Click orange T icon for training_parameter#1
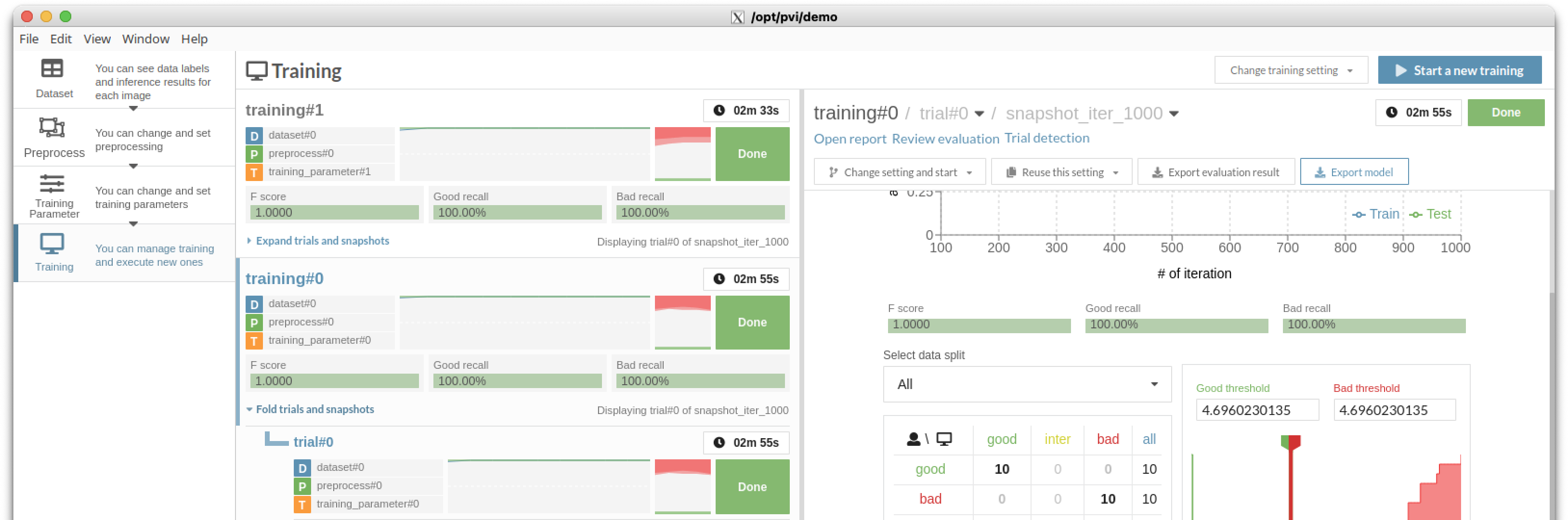 254,172
